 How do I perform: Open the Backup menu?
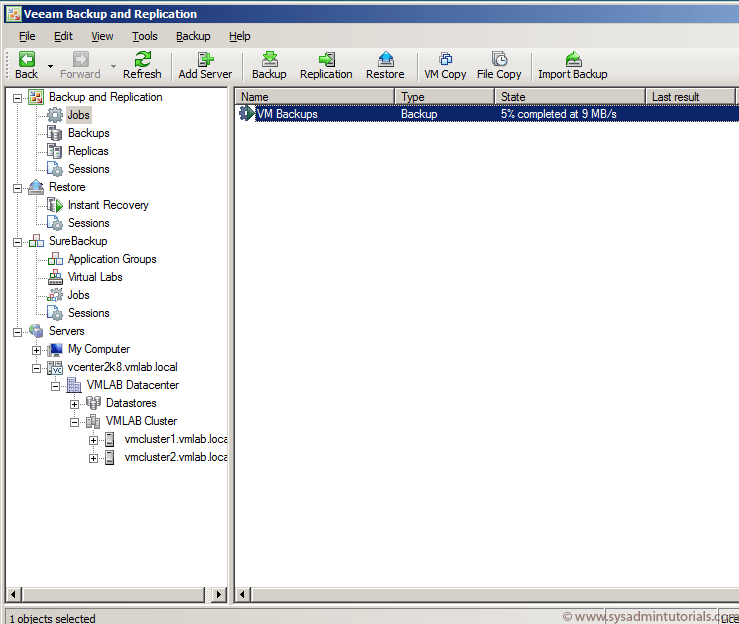click(193, 36)
